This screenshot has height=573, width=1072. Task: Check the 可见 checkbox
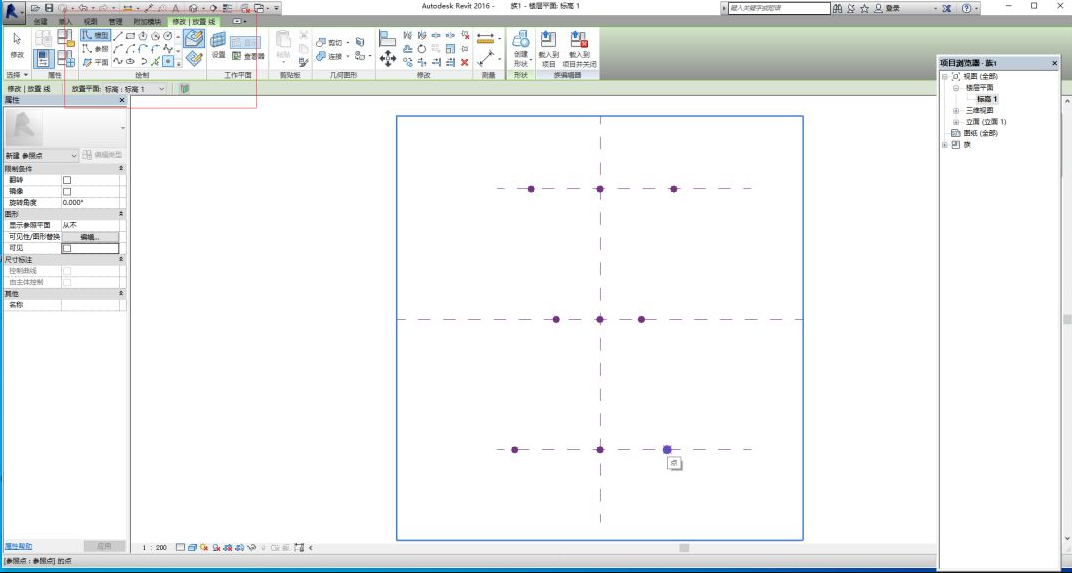pos(67,248)
